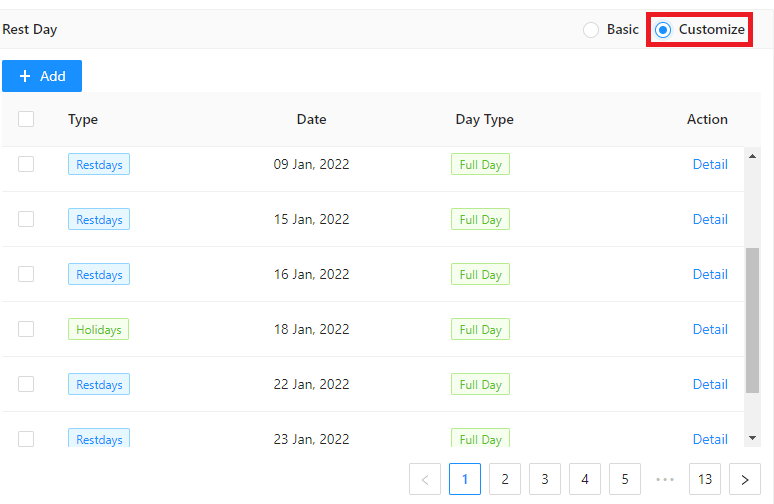Open Detail for 18 Jan, 2022 holiday
774x504 pixels.
point(710,329)
